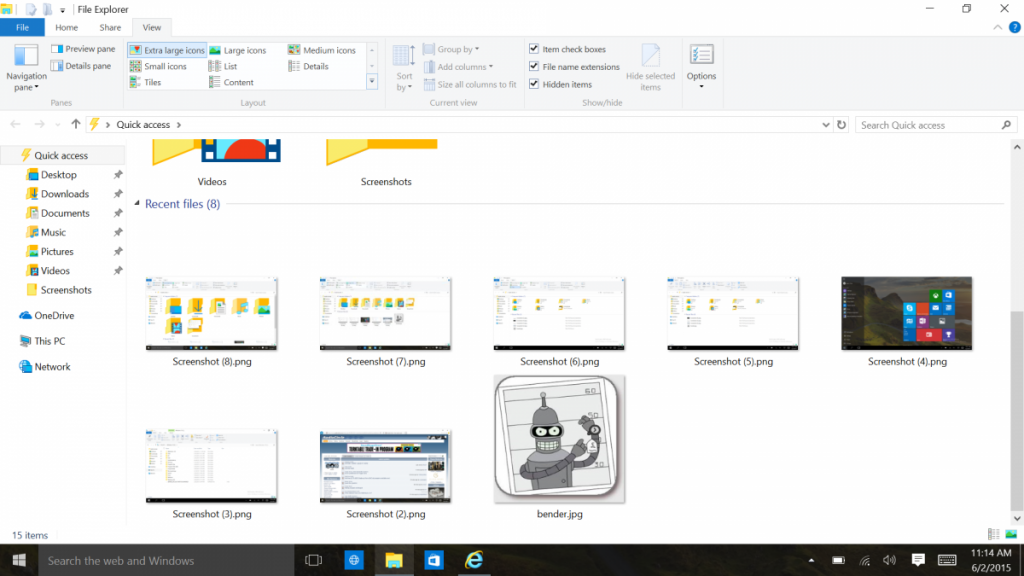Switch to the Home tab

[x=67, y=27]
